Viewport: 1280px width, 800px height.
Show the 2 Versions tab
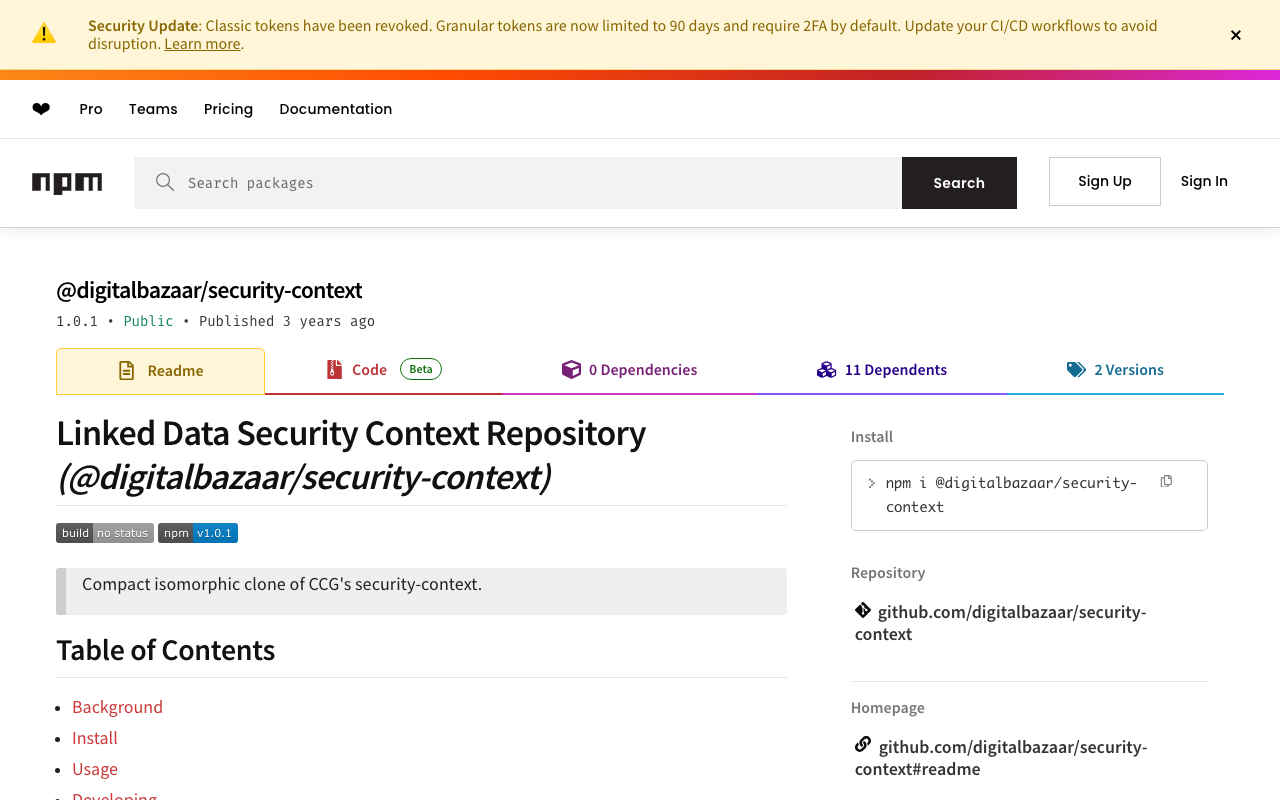[x=1115, y=370]
